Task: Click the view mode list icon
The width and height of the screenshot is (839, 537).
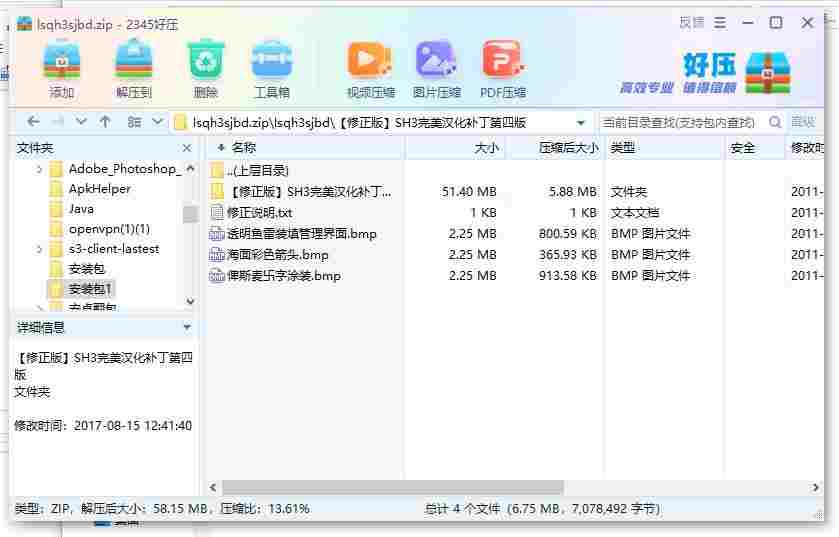Action: 134,122
